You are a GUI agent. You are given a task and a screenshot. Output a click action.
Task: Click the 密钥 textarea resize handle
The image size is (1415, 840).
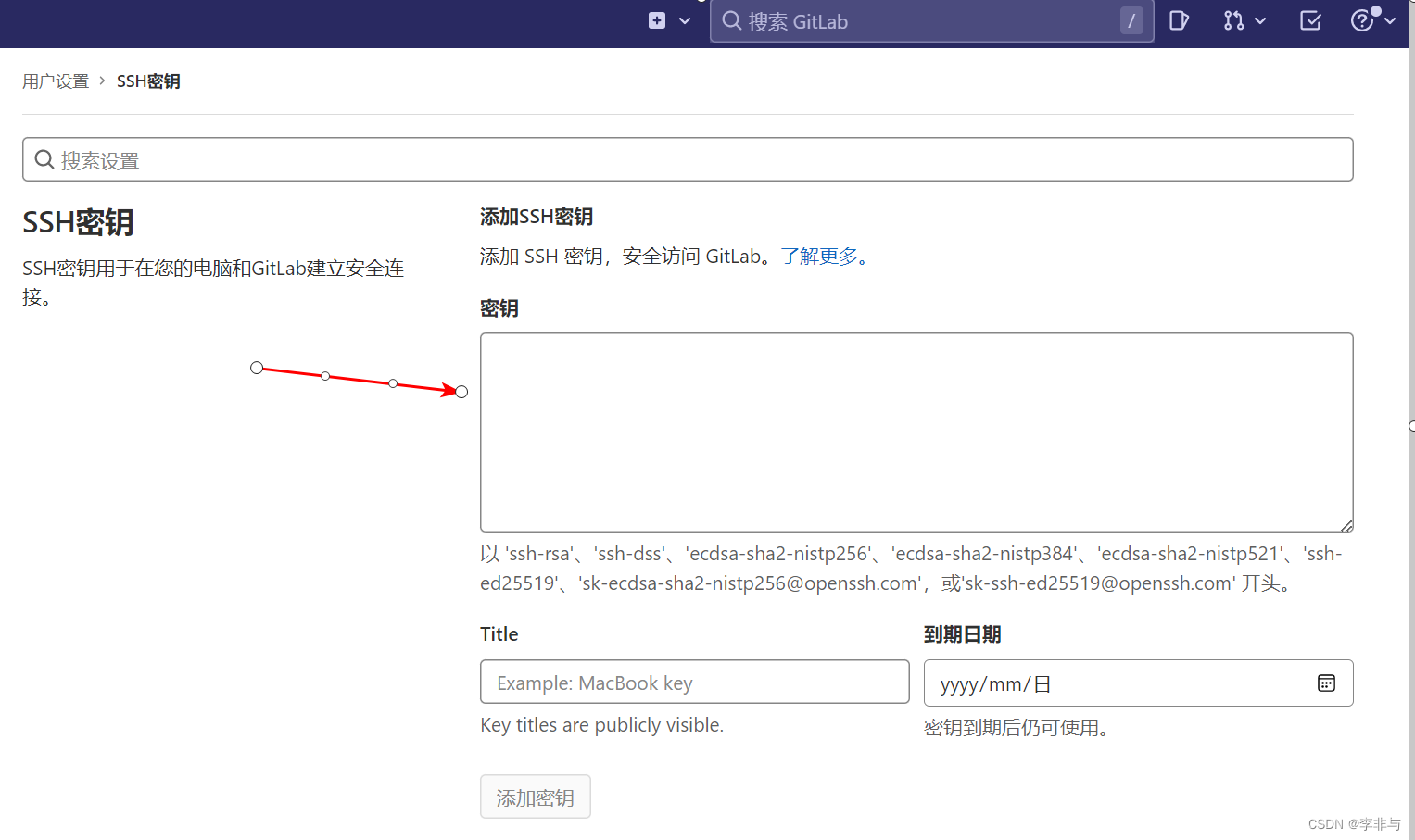pos(1346,525)
